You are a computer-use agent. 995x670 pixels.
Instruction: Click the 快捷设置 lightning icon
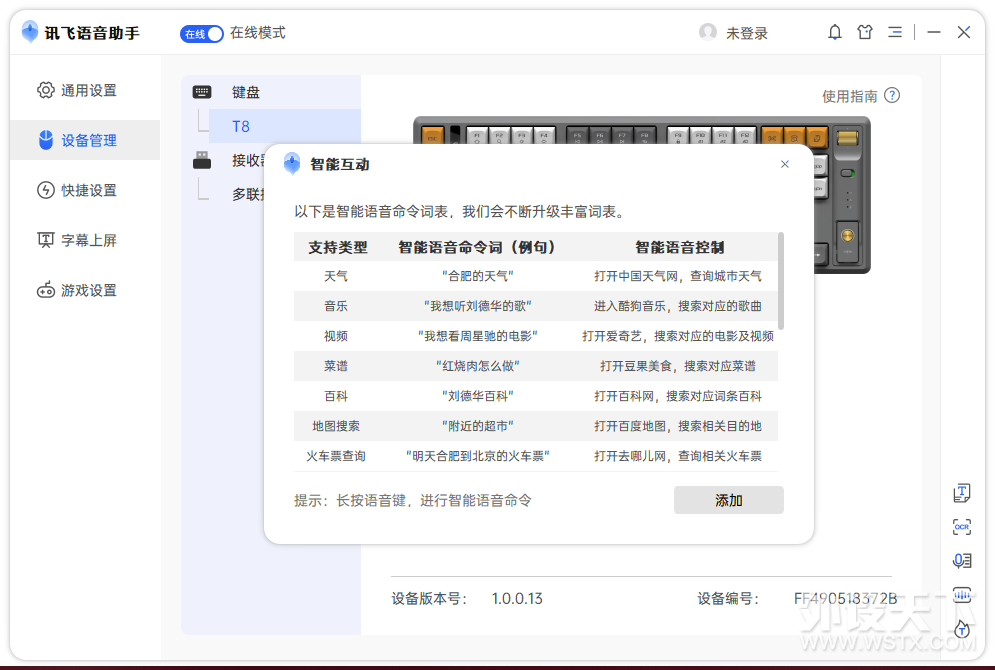tap(46, 190)
